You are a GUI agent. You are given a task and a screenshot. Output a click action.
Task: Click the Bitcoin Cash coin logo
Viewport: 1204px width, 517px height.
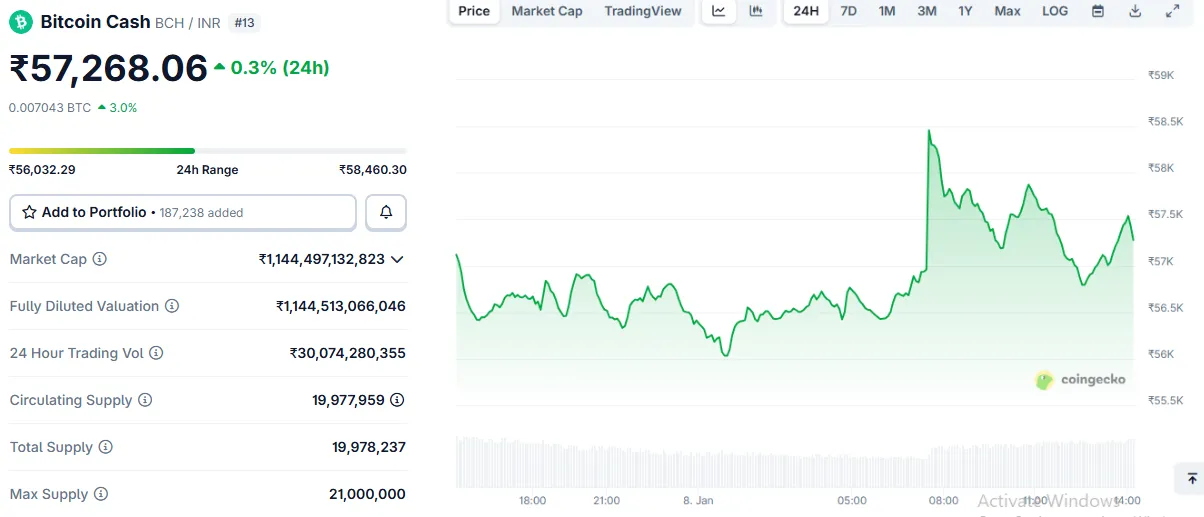21,22
